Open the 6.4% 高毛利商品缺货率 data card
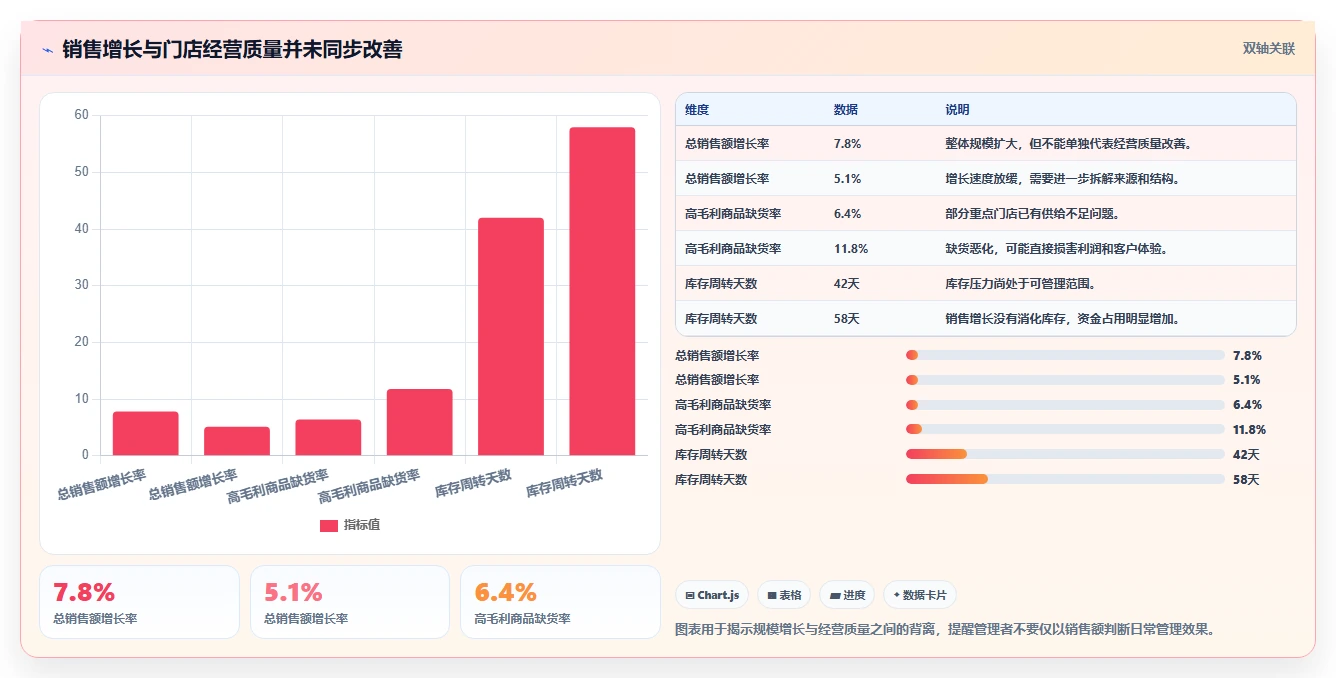 tap(561, 602)
